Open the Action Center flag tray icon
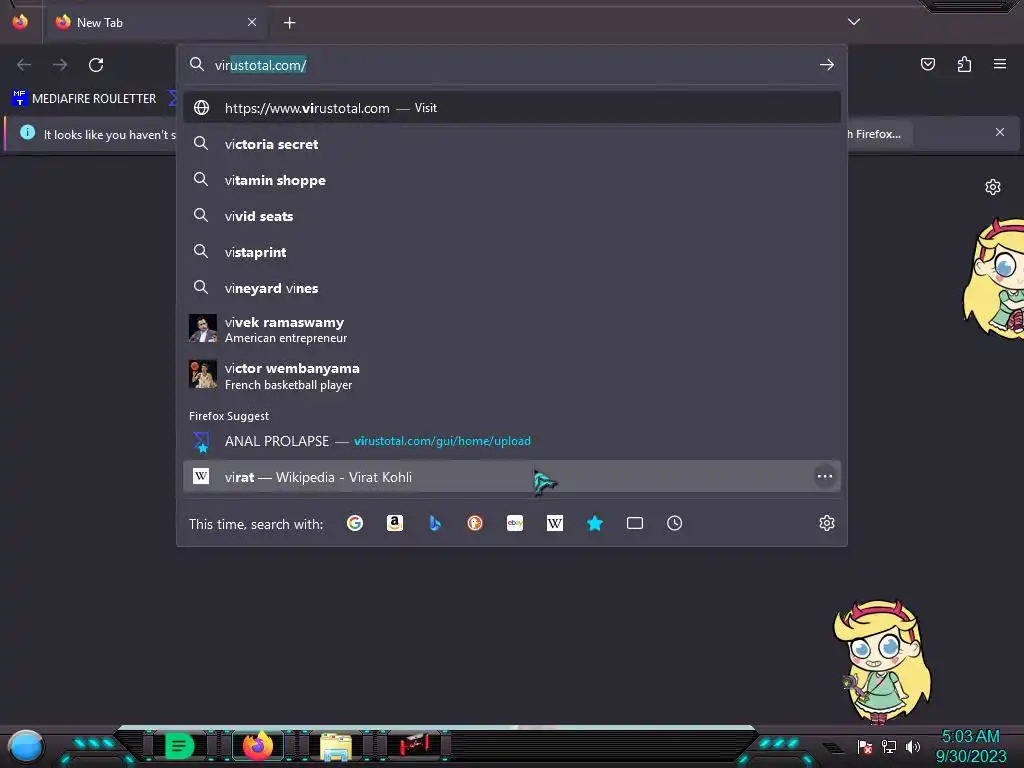 (865, 746)
